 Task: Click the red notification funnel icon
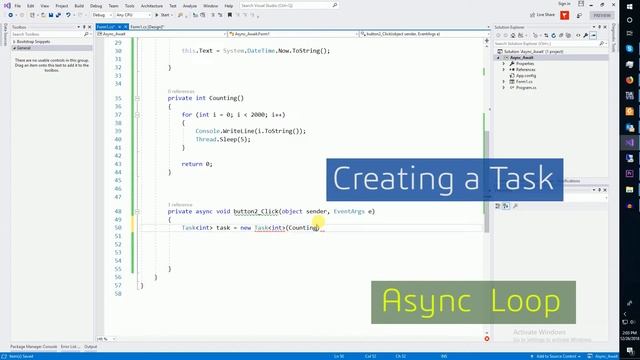[564, 15]
